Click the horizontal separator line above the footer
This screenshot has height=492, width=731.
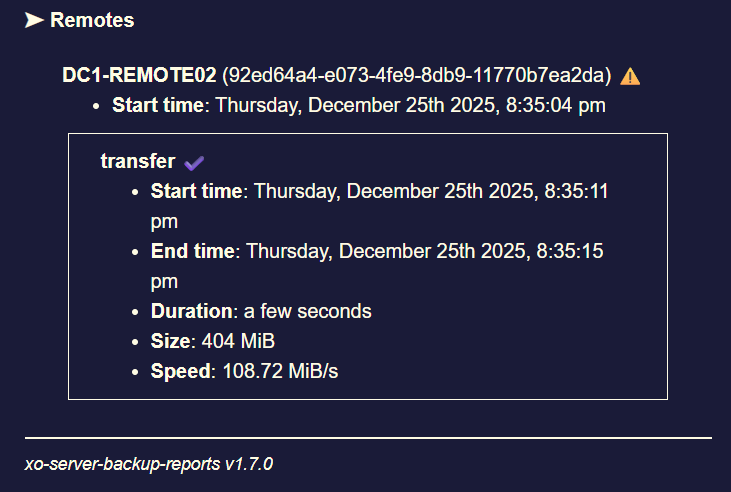[x=368, y=438]
